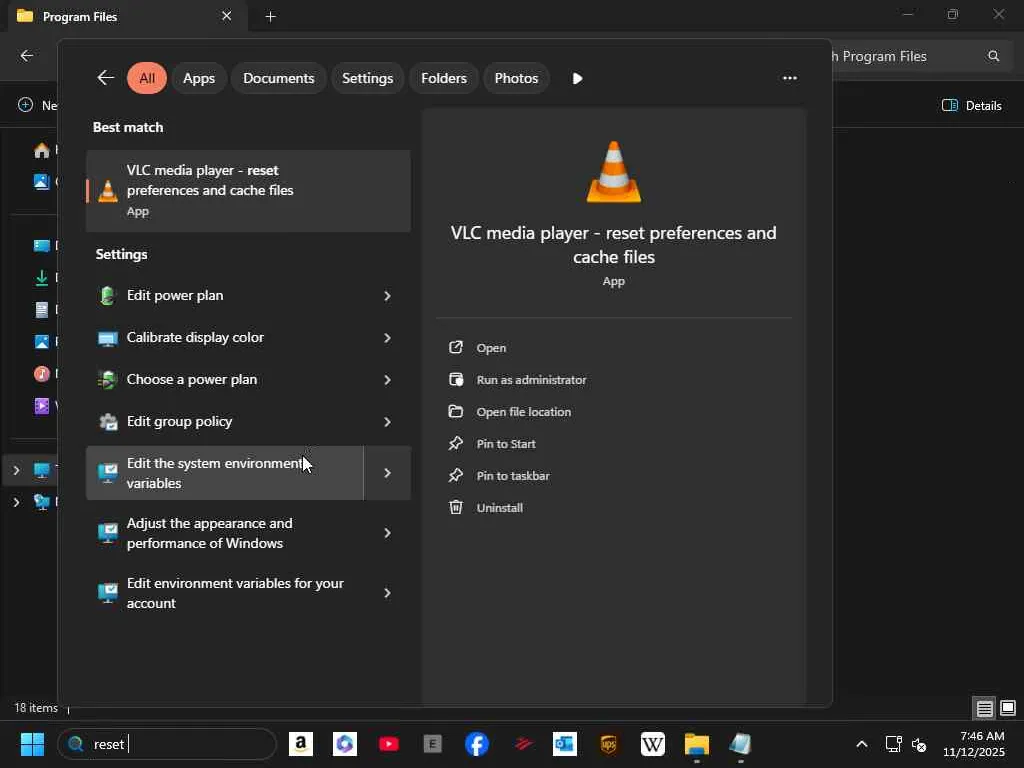Expand Choose a power plan chevron

pos(387,379)
